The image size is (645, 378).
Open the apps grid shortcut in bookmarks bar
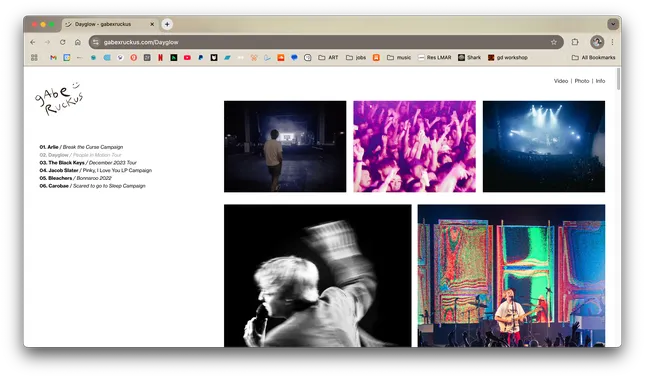point(34,58)
